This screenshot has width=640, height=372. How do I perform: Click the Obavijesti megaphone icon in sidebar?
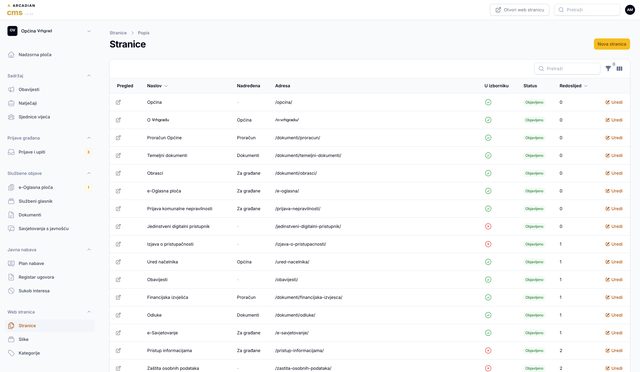tap(11, 89)
